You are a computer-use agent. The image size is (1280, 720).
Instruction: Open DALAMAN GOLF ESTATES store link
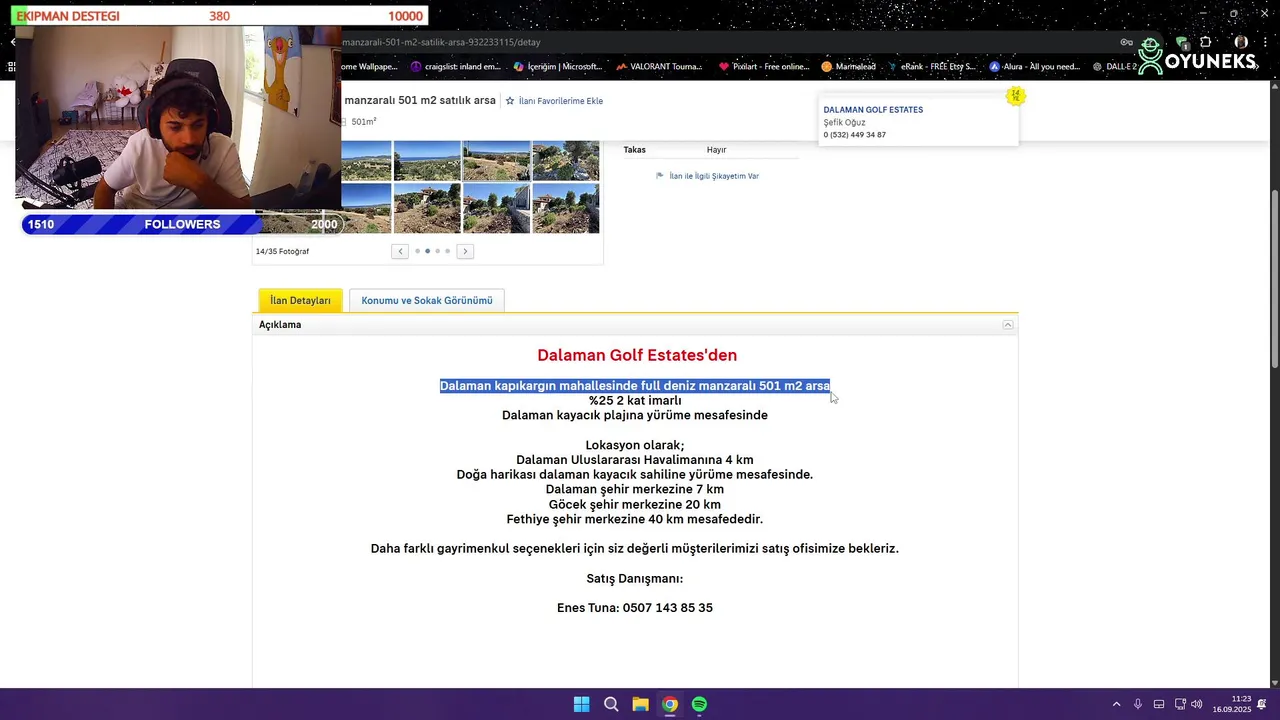point(873,110)
